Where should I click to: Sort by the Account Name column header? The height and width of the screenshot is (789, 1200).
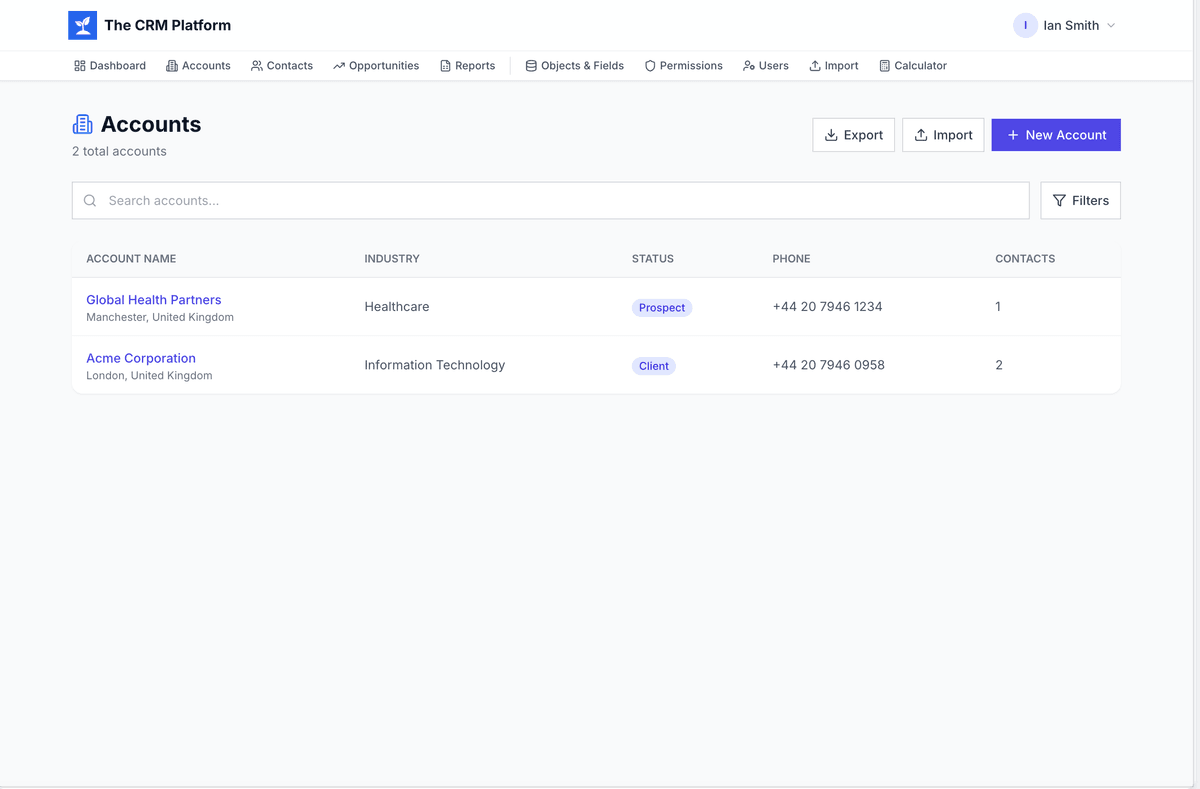coord(131,259)
